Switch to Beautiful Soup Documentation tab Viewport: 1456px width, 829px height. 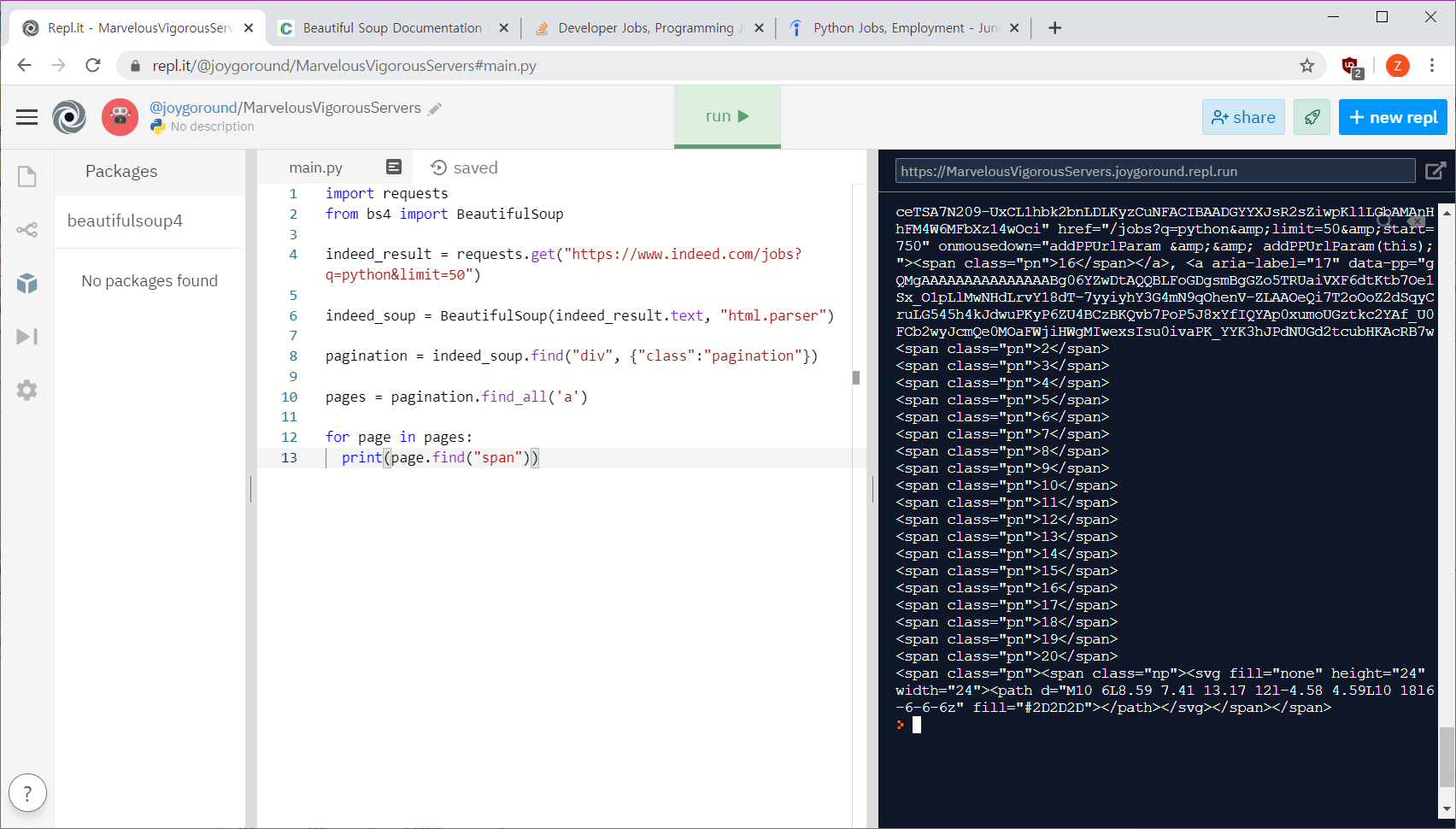click(392, 28)
